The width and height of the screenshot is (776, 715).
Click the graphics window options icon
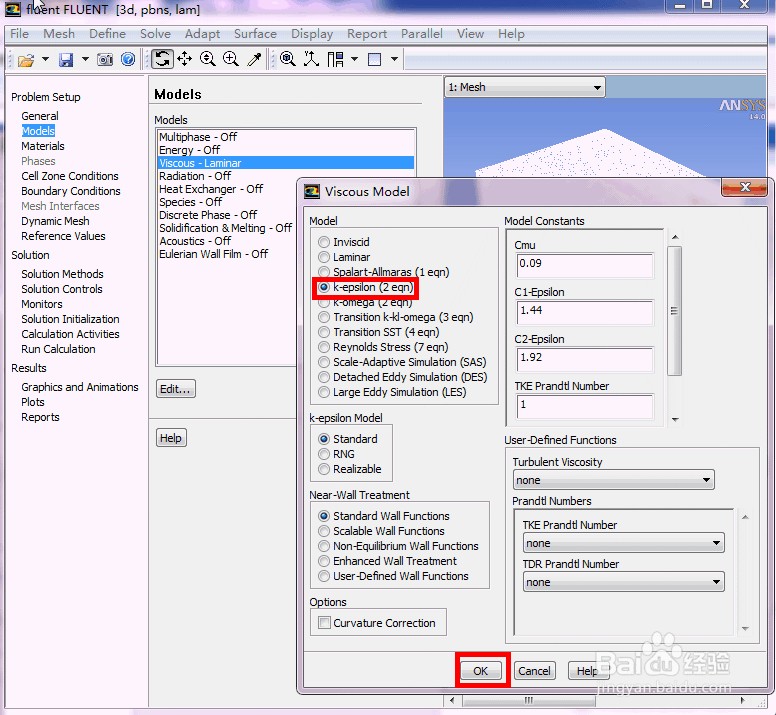pos(375,59)
